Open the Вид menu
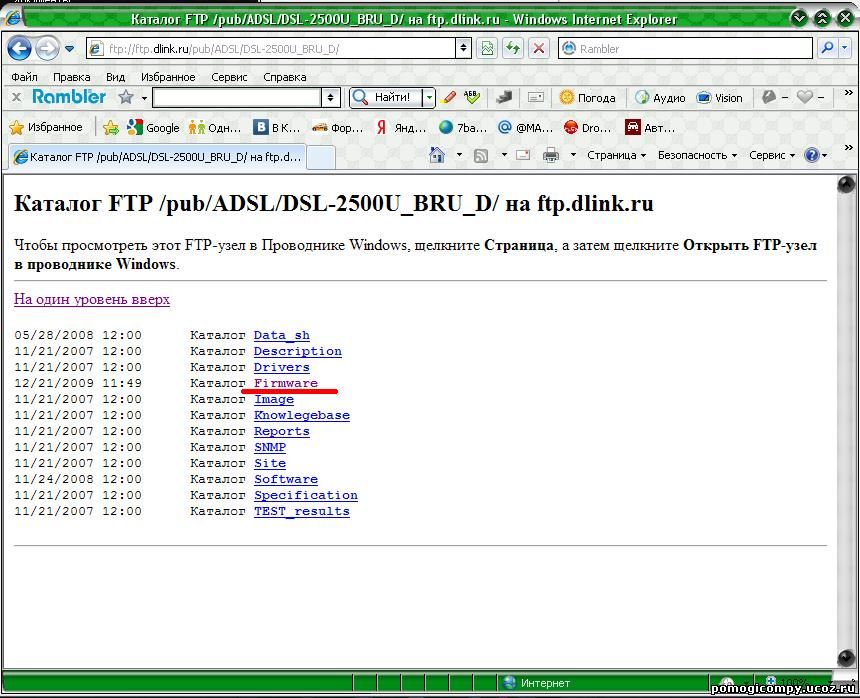Image resolution: width=860 pixels, height=698 pixels. tap(115, 77)
